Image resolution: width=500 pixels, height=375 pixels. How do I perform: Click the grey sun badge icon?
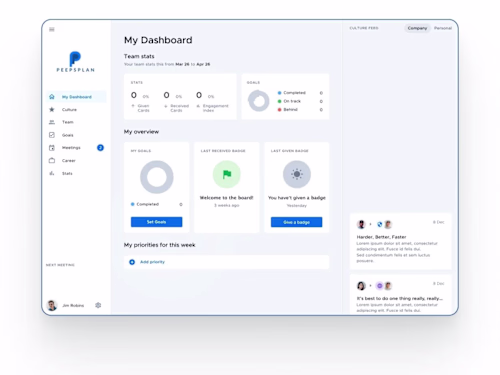[x=297, y=174]
